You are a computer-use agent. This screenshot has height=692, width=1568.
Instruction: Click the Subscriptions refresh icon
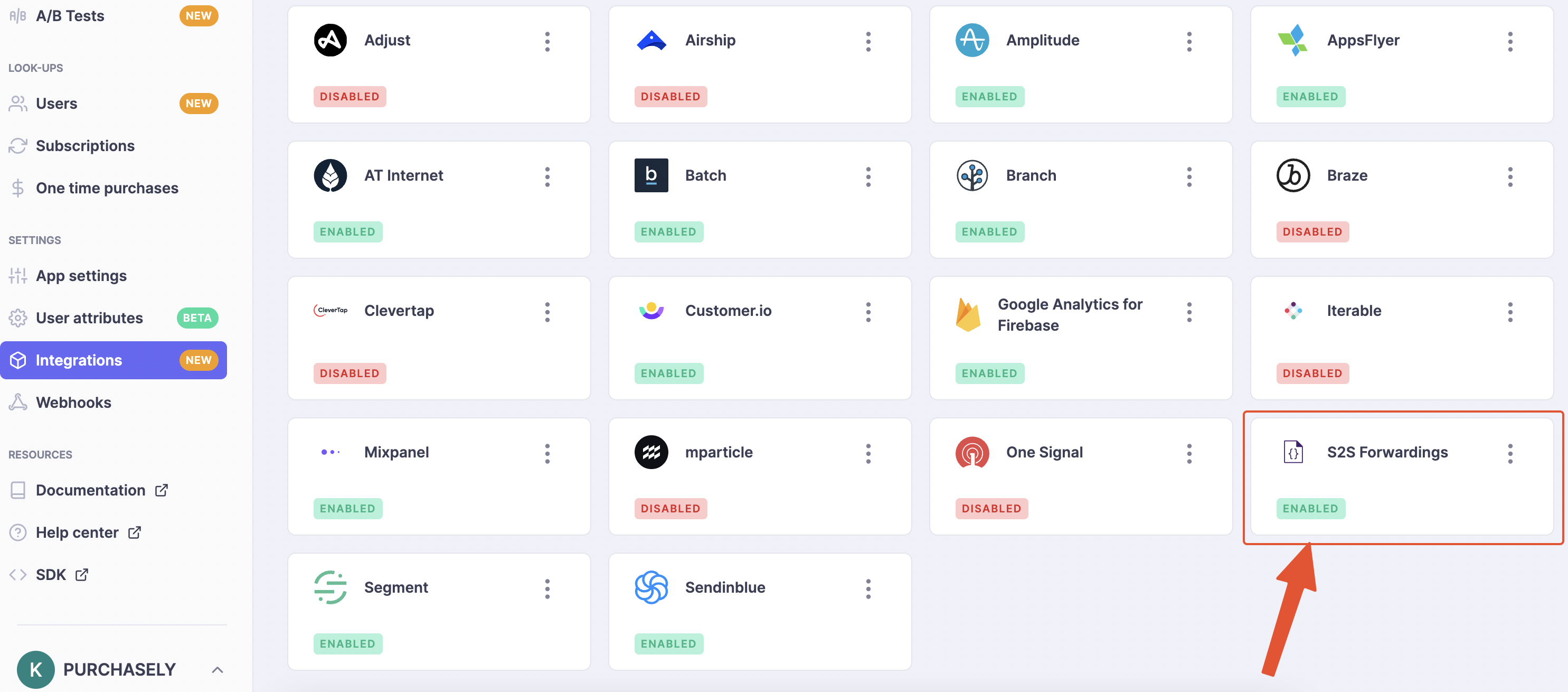click(x=17, y=146)
